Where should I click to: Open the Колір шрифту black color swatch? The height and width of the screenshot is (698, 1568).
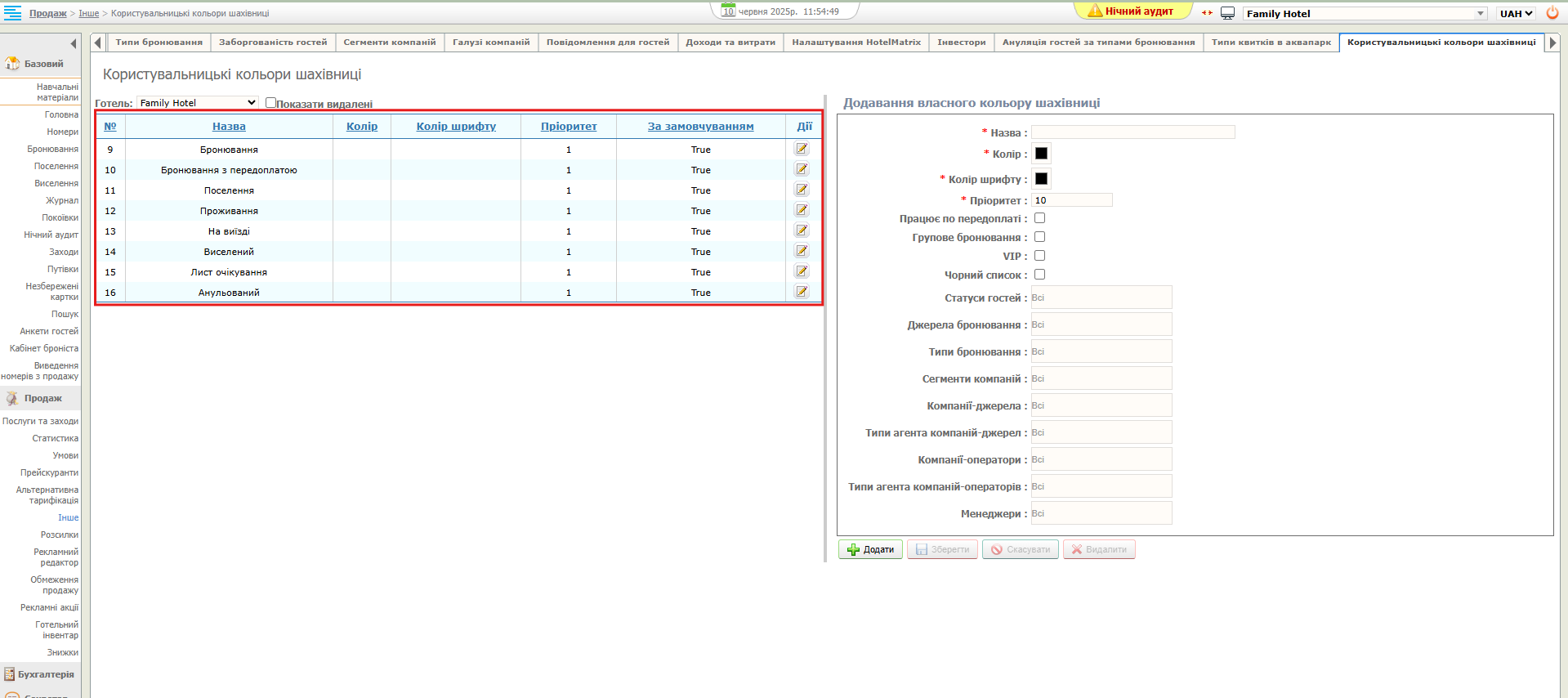coord(1041,179)
